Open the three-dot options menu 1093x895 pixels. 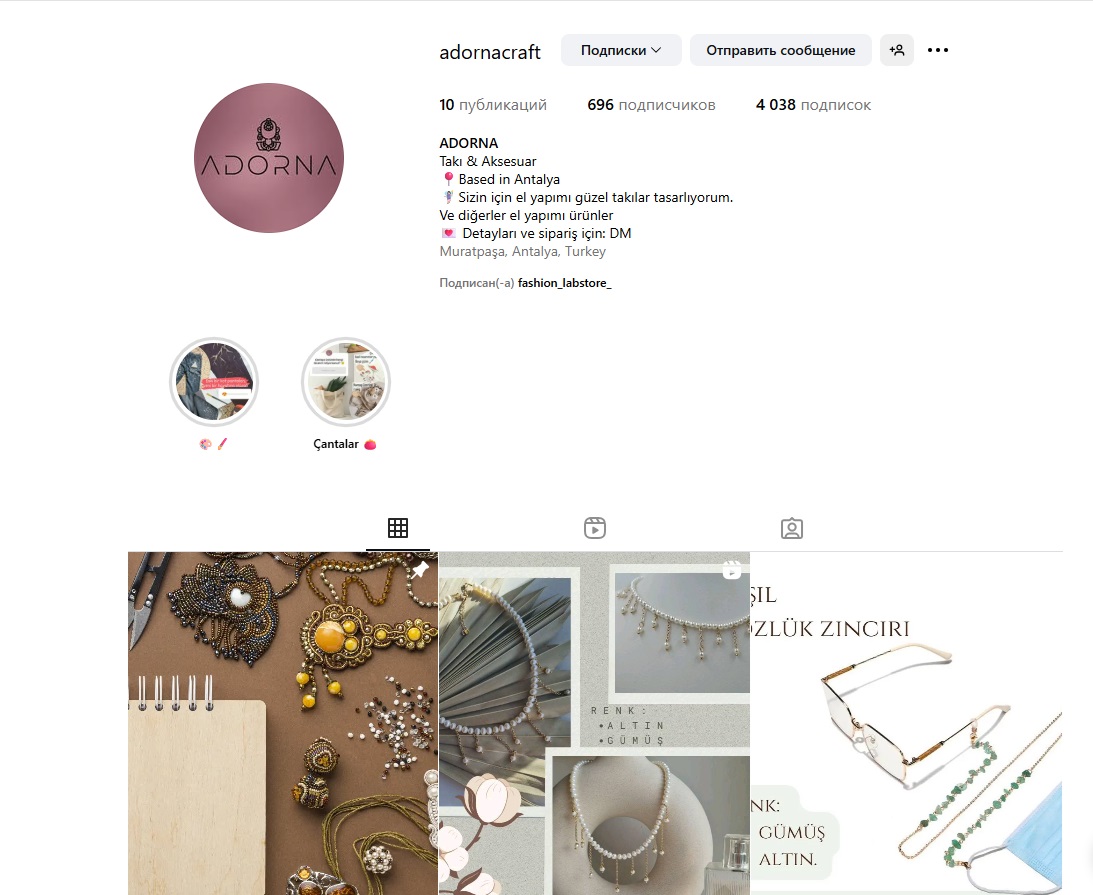tap(938, 50)
